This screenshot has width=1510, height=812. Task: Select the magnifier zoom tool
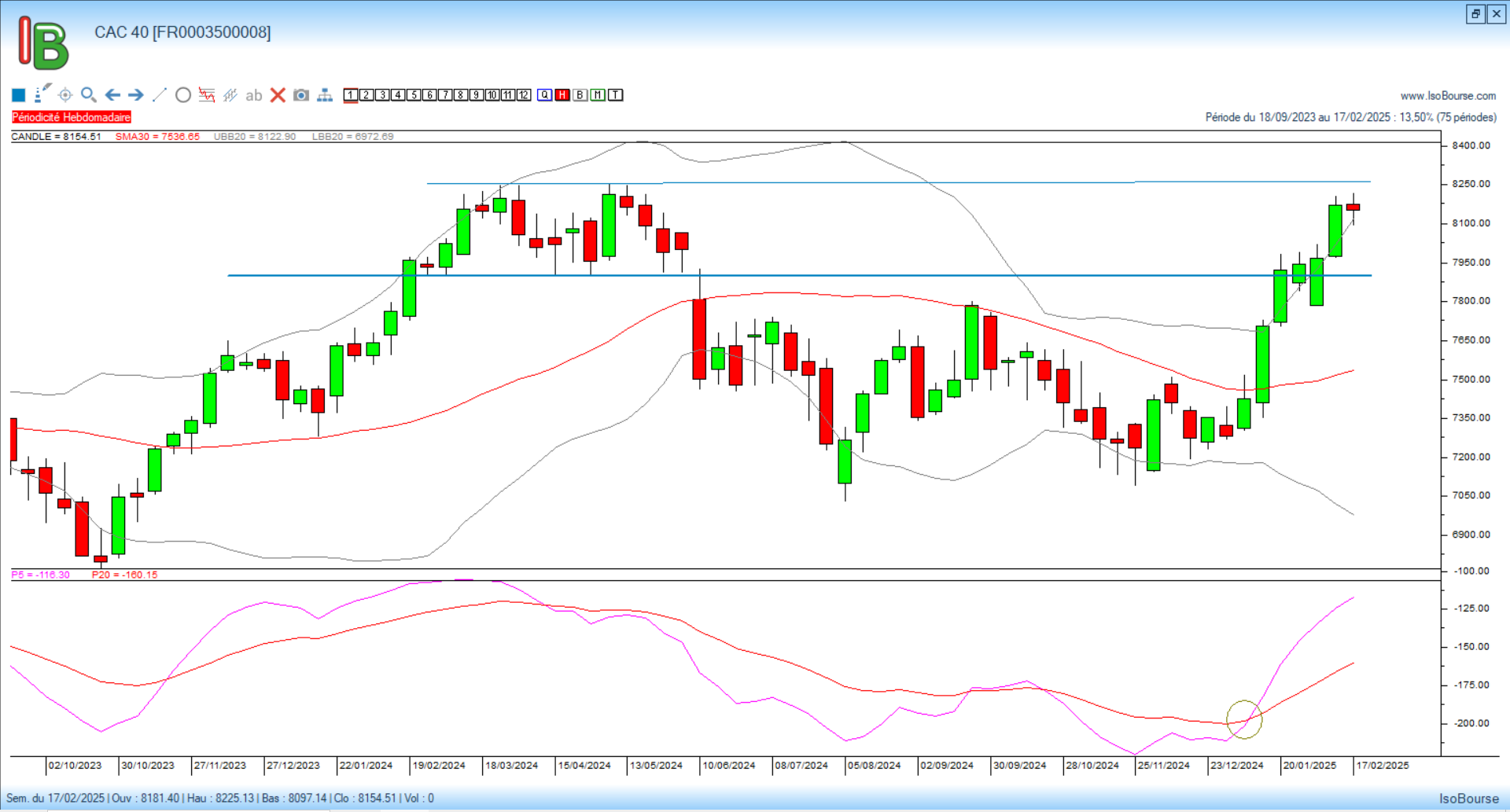point(89,95)
